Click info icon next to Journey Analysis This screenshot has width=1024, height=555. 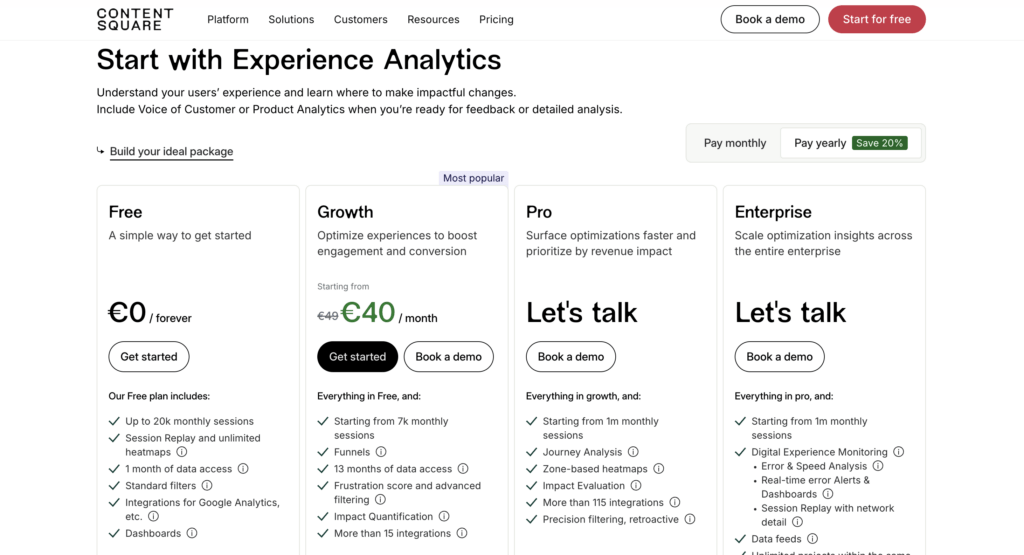(633, 452)
